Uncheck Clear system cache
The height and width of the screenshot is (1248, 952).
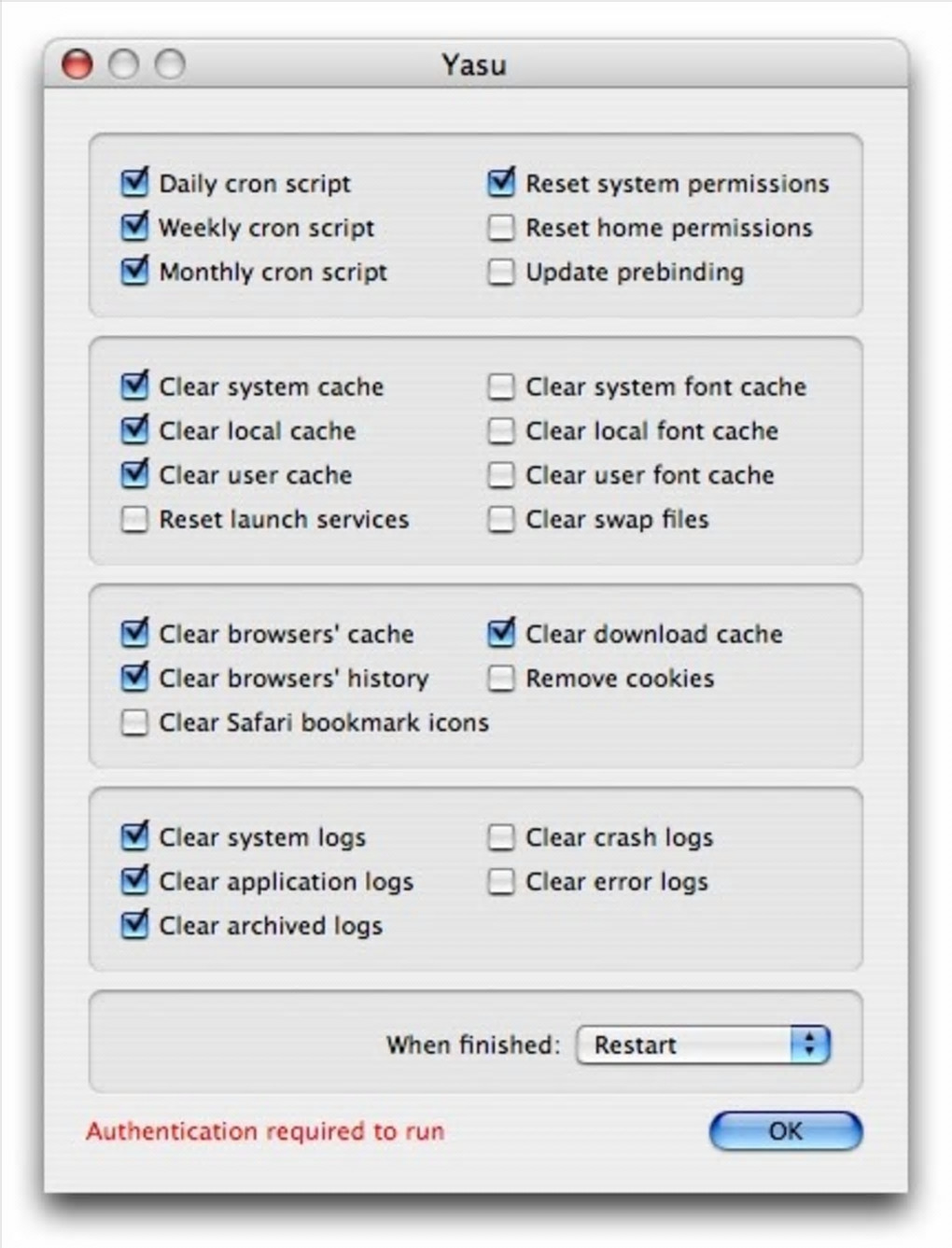coord(135,386)
